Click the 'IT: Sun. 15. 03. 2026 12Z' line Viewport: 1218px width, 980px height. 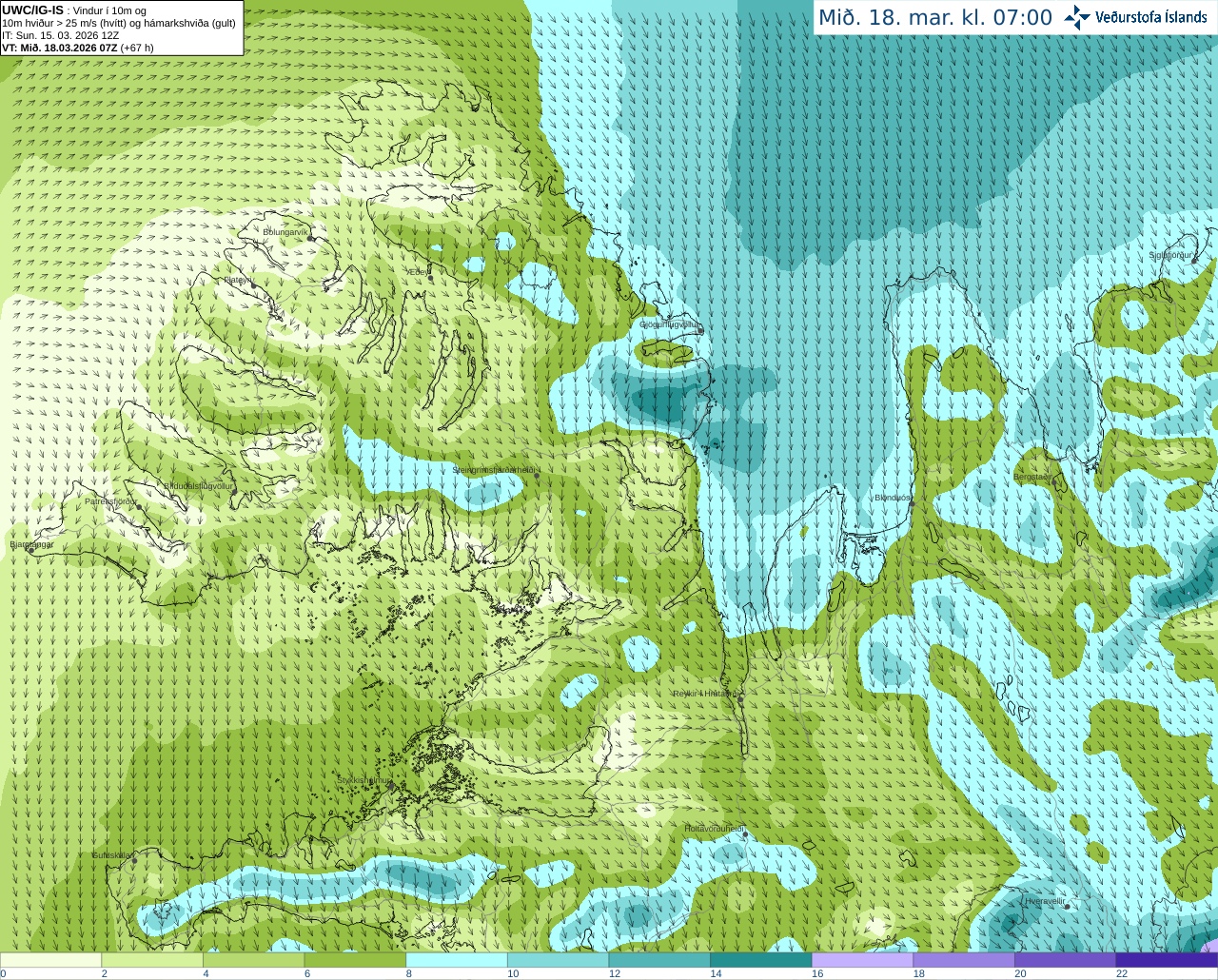click(61, 35)
